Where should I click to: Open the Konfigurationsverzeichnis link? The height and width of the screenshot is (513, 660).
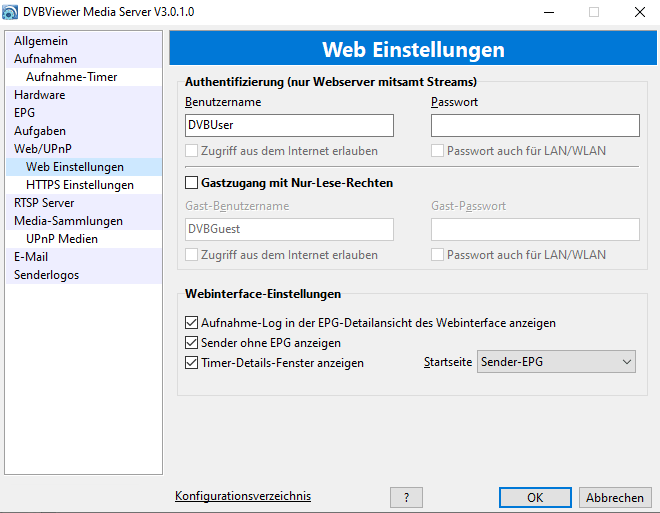point(243,496)
